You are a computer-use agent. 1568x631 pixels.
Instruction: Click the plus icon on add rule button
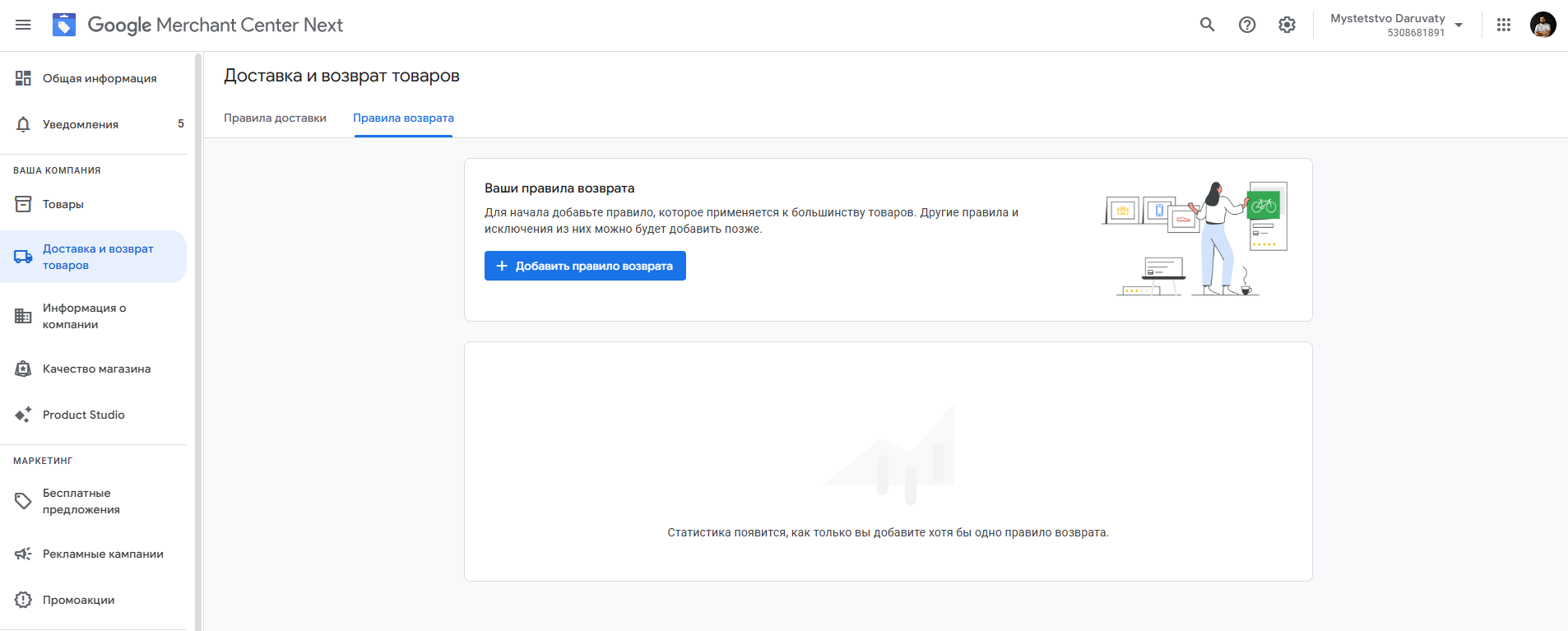click(502, 266)
